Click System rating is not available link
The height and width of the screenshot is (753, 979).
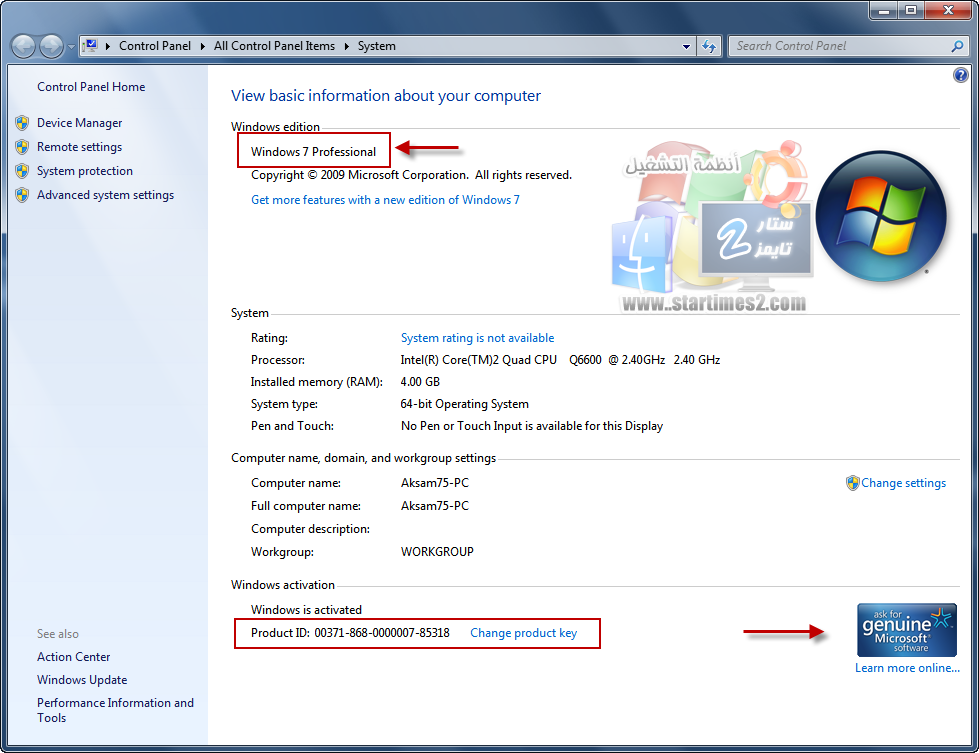pos(478,338)
